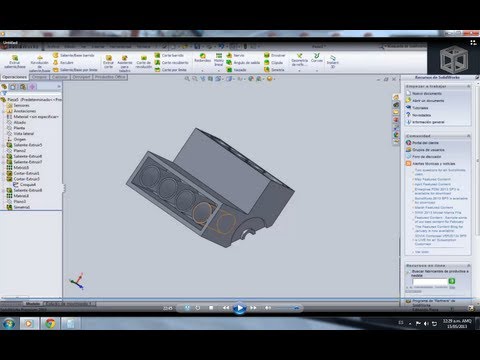Image resolution: width=480 pixels, height=360 pixels.
Task: Collapse the Recursos en línea section
Action: (x=468, y=266)
